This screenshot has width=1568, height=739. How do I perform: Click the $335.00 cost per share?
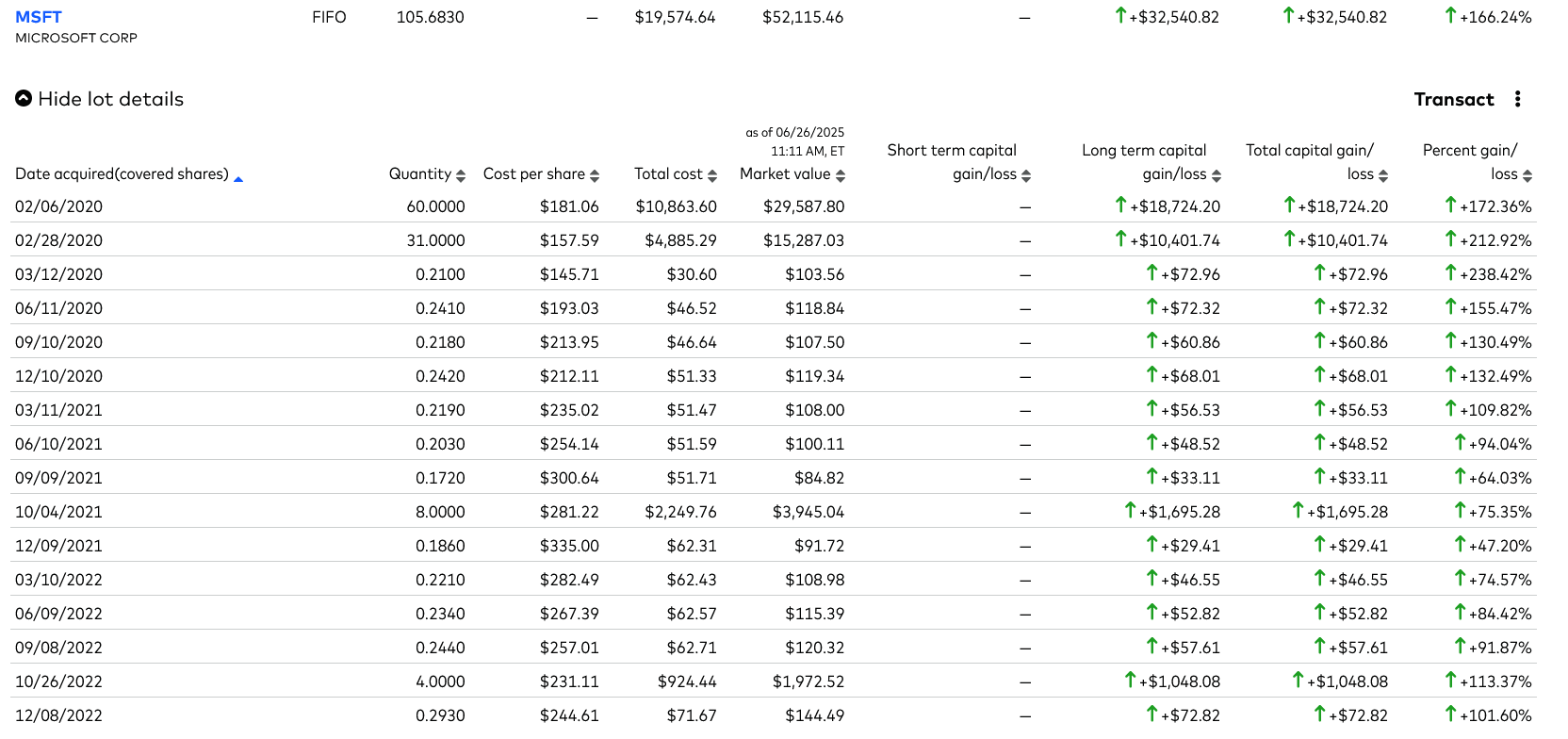click(x=569, y=546)
